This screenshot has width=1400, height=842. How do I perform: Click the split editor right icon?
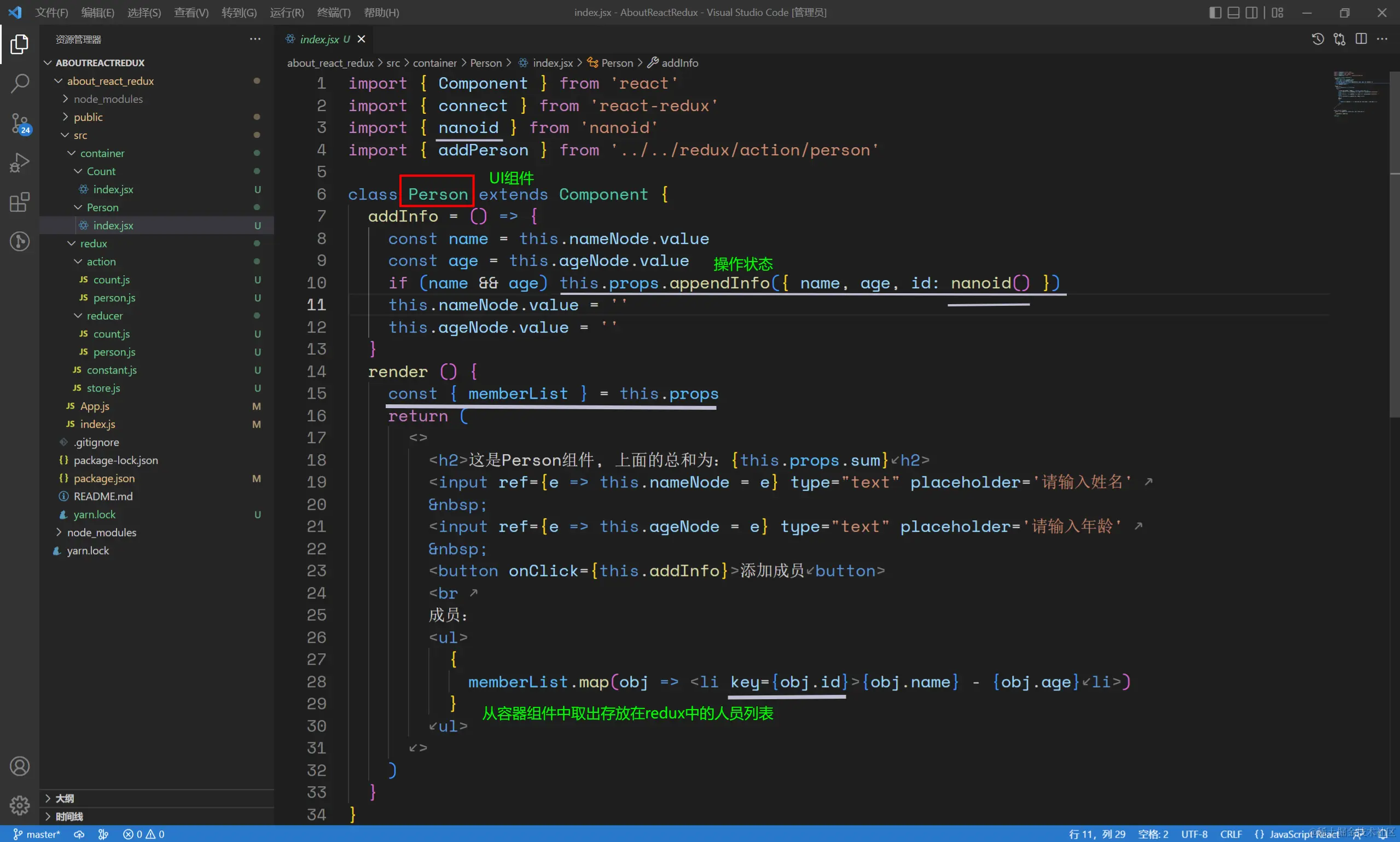tap(1361, 39)
